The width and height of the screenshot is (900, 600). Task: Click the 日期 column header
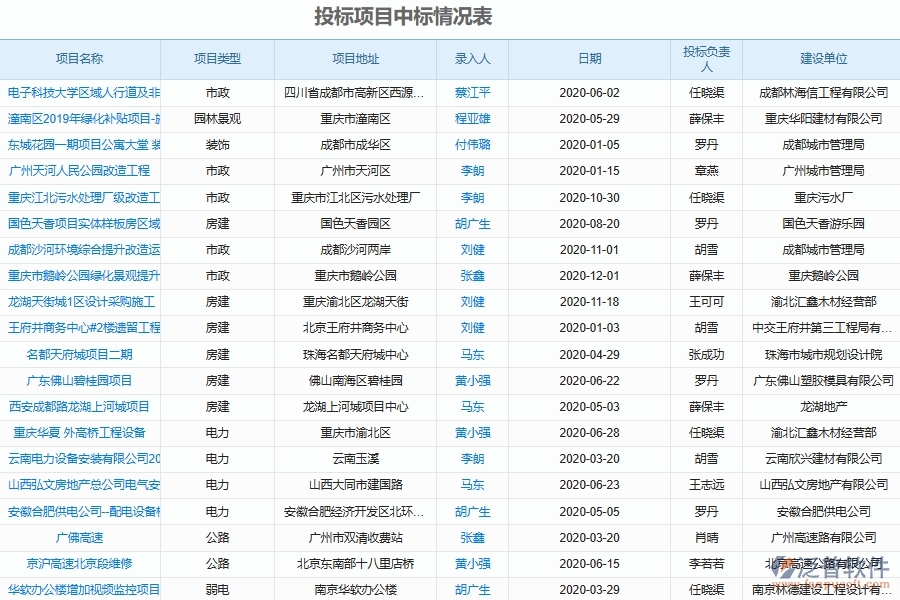[x=590, y=59]
